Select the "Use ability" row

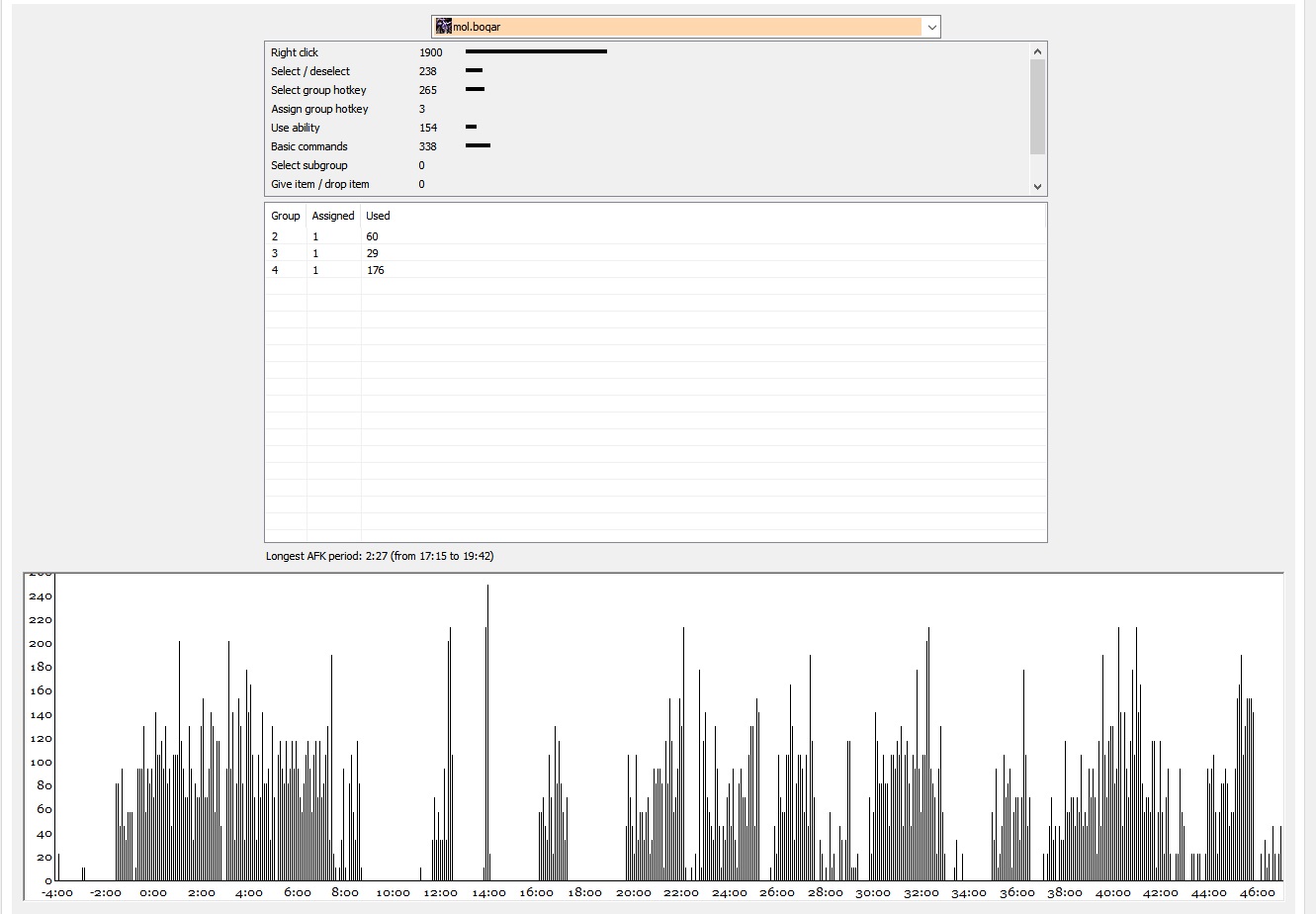coord(647,128)
